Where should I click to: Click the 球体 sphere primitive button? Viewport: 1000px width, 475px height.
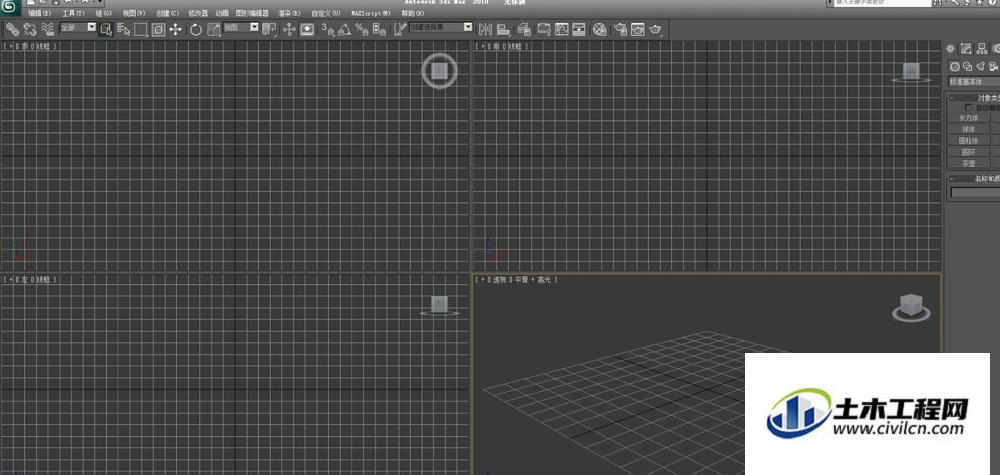coord(969,129)
